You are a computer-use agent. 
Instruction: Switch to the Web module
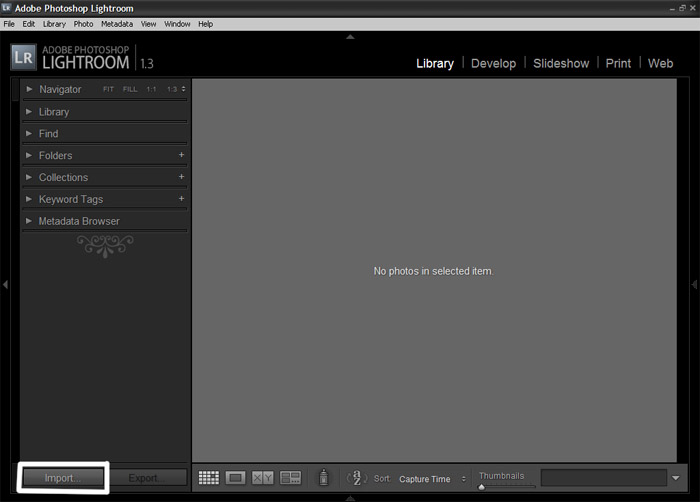660,63
